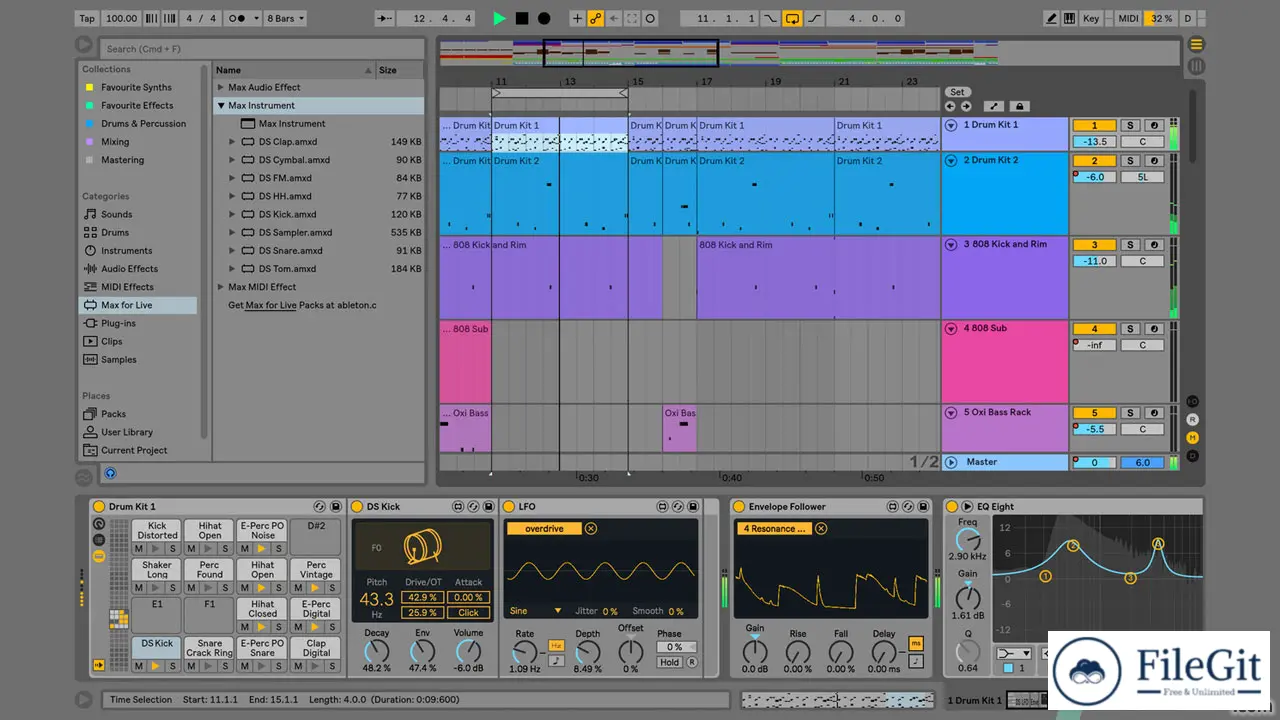
Task: Click the EQ Eight filter band 2 node
Action: point(1073,546)
